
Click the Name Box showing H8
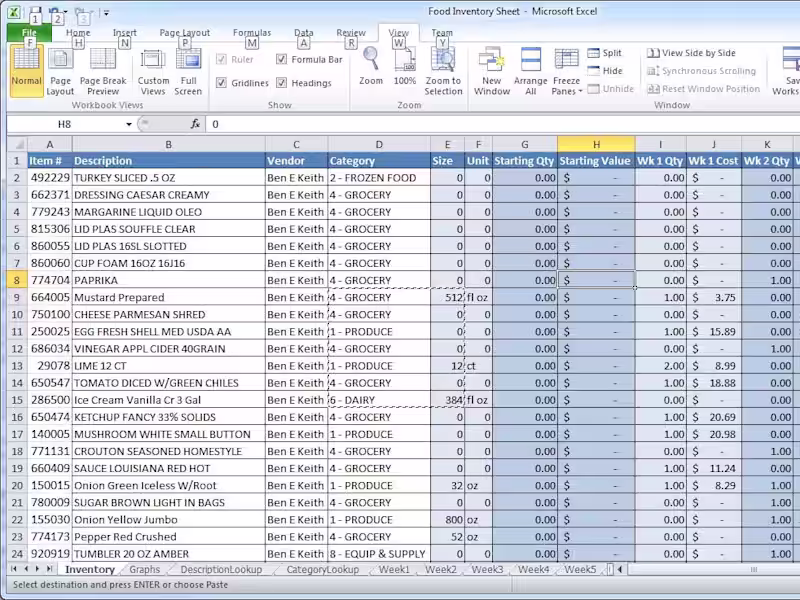coord(64,124)
